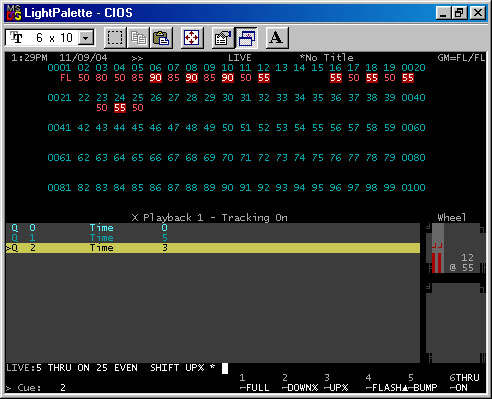Viewport: 492px width, 399px height.
Task: Click channel 0081 header
Action: coord(59,188)
